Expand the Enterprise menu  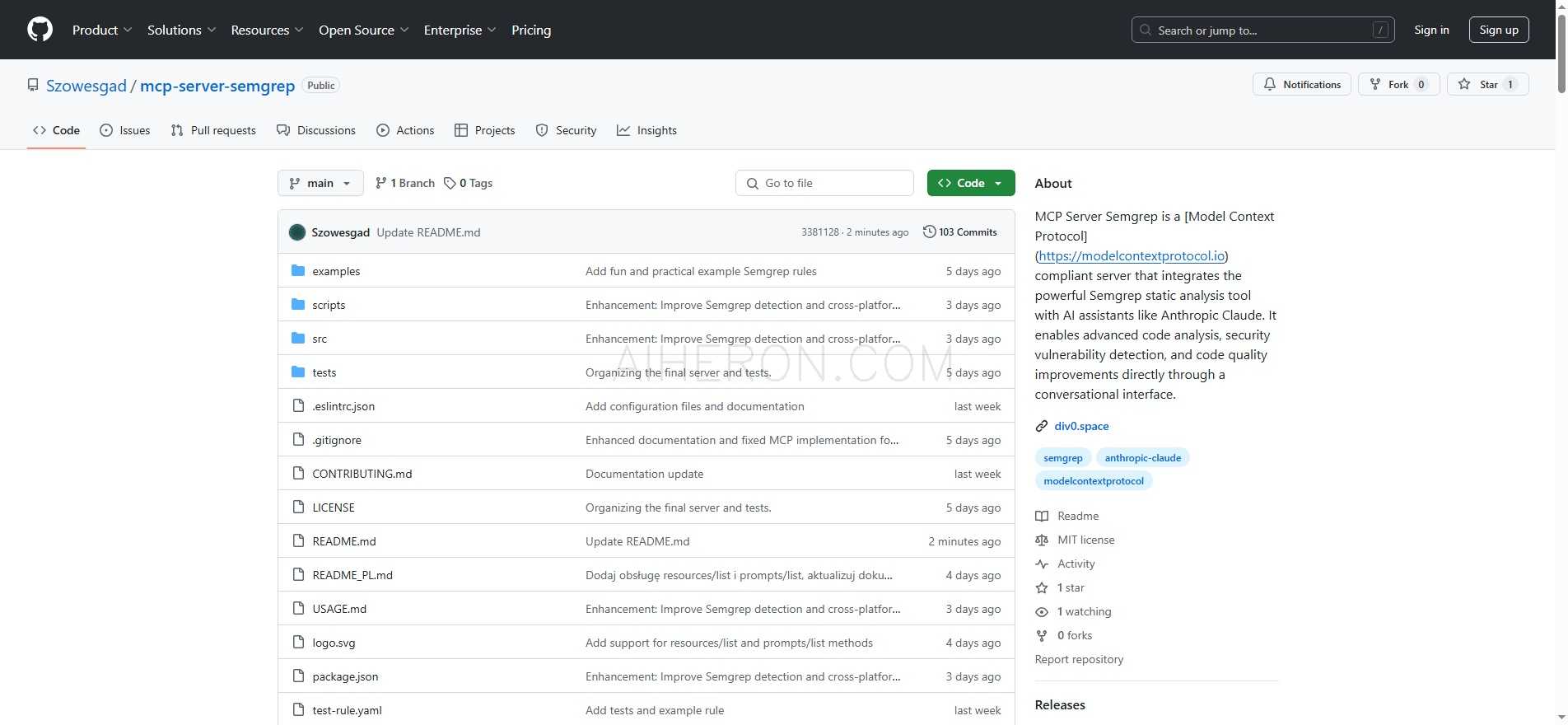point(460,30)
